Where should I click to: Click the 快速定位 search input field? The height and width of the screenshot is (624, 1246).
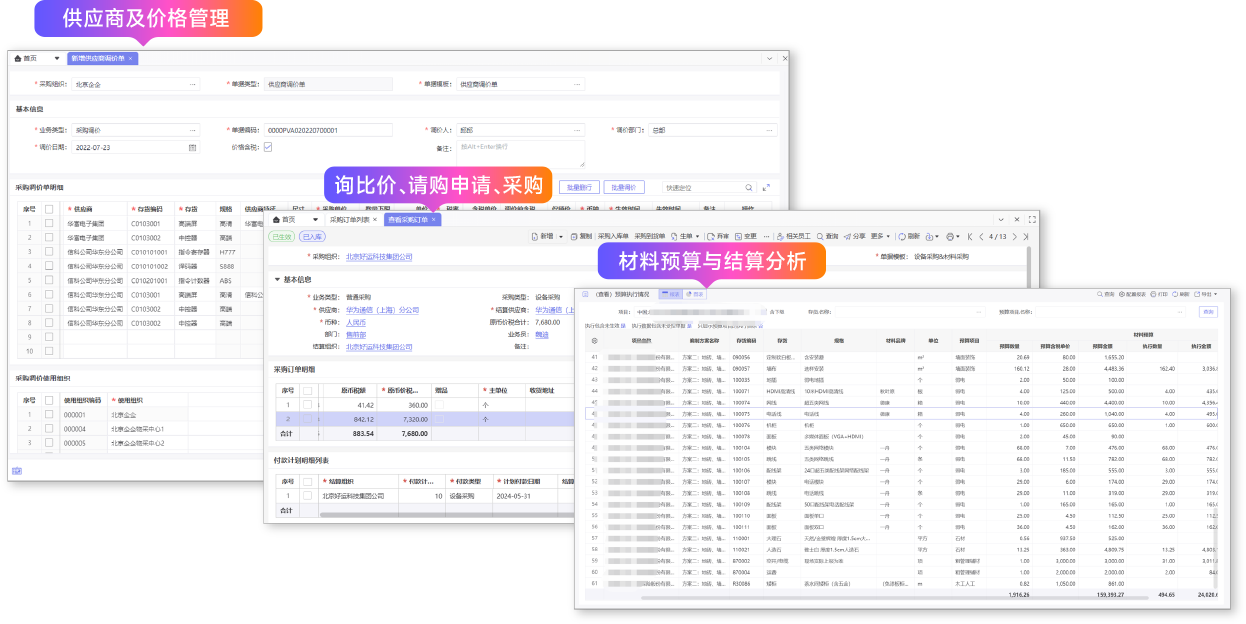pos(700,187)
